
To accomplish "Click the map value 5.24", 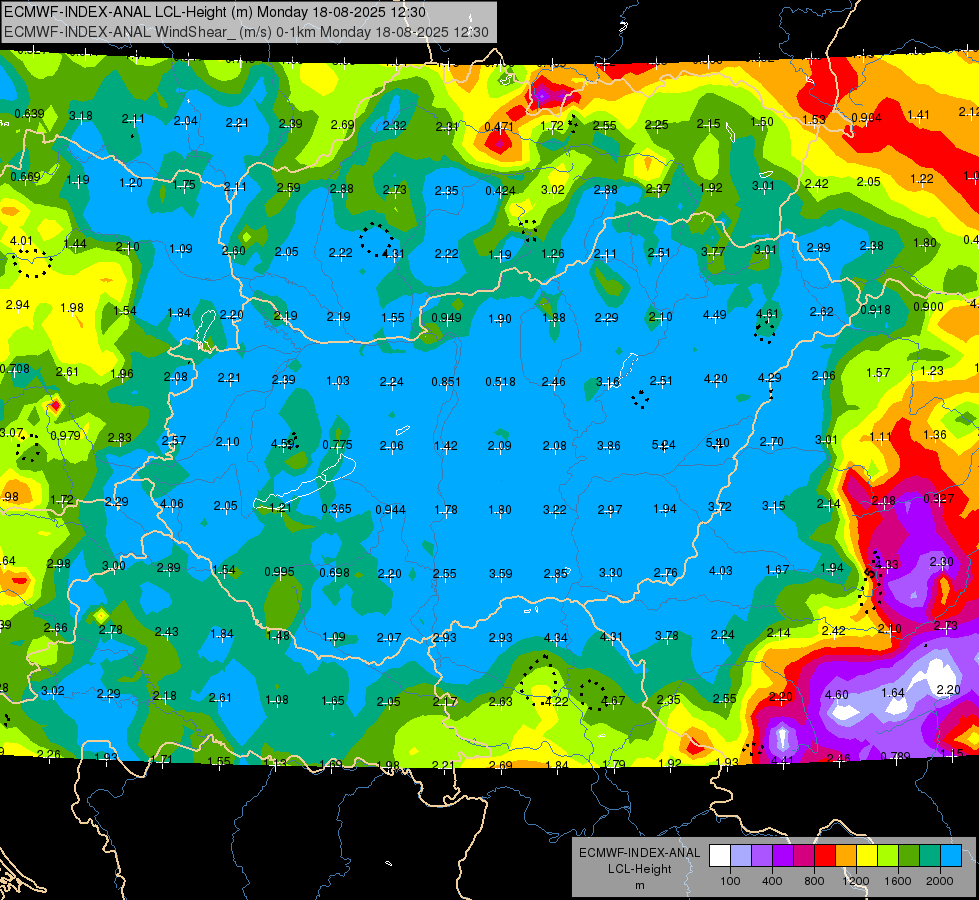I will coord(664,445).
